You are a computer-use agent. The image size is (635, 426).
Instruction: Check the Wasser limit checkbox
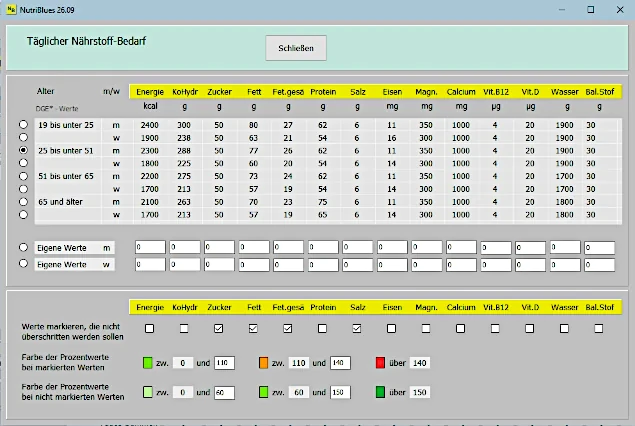tap(565, 328)
